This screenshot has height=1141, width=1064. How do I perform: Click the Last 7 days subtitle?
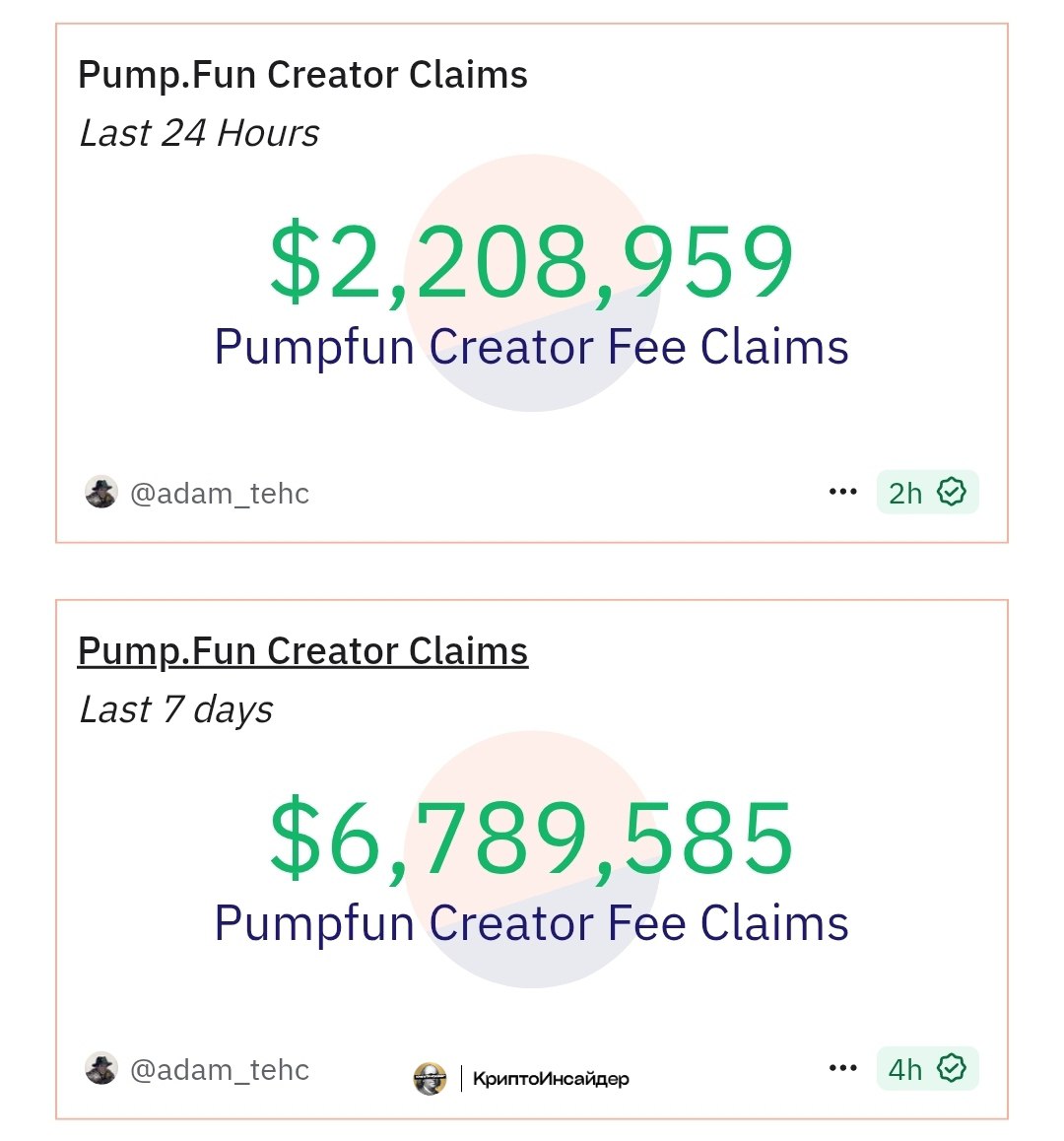(x=175, y=710)
